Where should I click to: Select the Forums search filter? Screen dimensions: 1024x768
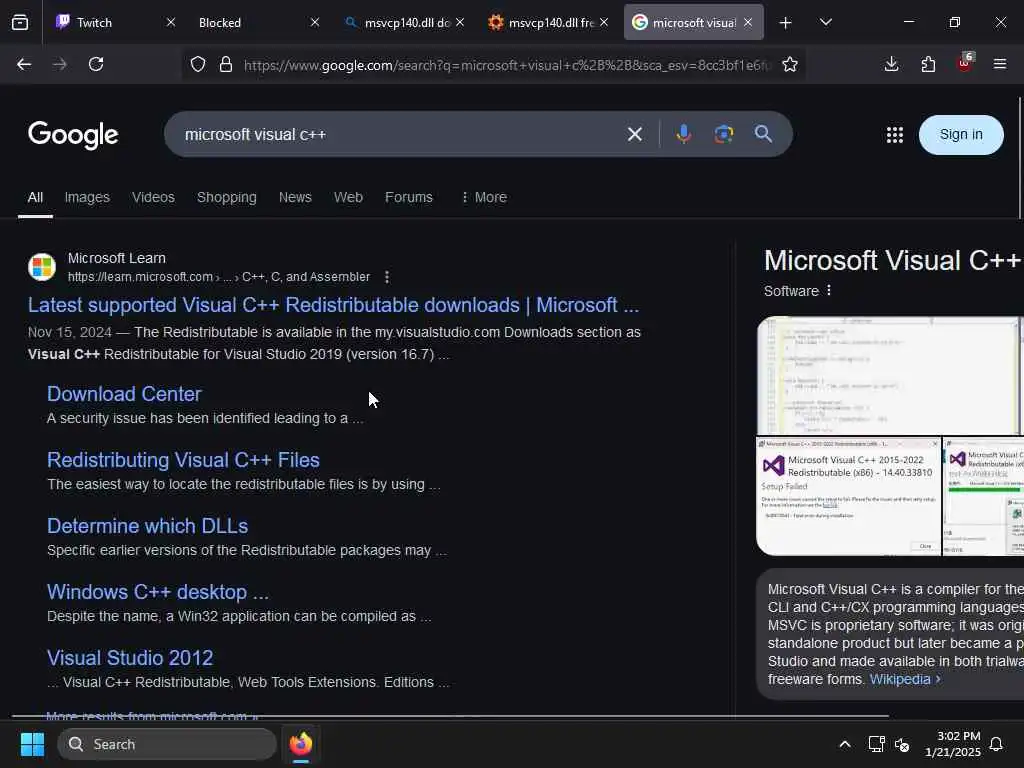(x=409, y=197)
